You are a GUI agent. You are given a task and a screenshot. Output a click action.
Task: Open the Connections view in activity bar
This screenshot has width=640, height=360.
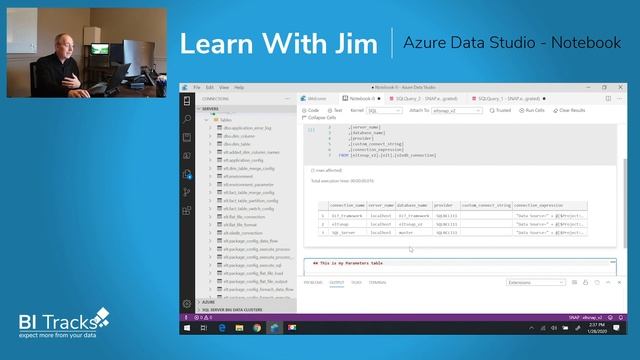click(x=187, y=101)
